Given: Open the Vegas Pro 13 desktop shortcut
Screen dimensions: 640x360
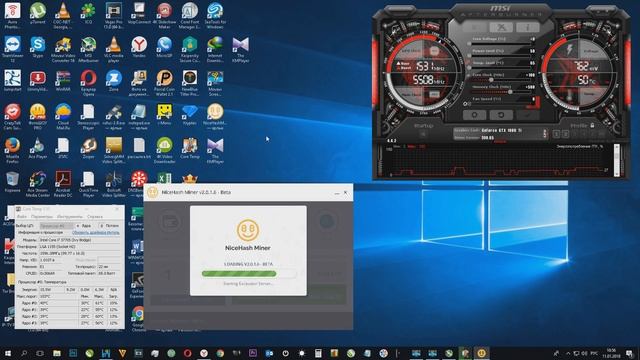Looking at the screenshot, I should coord(113,15).
